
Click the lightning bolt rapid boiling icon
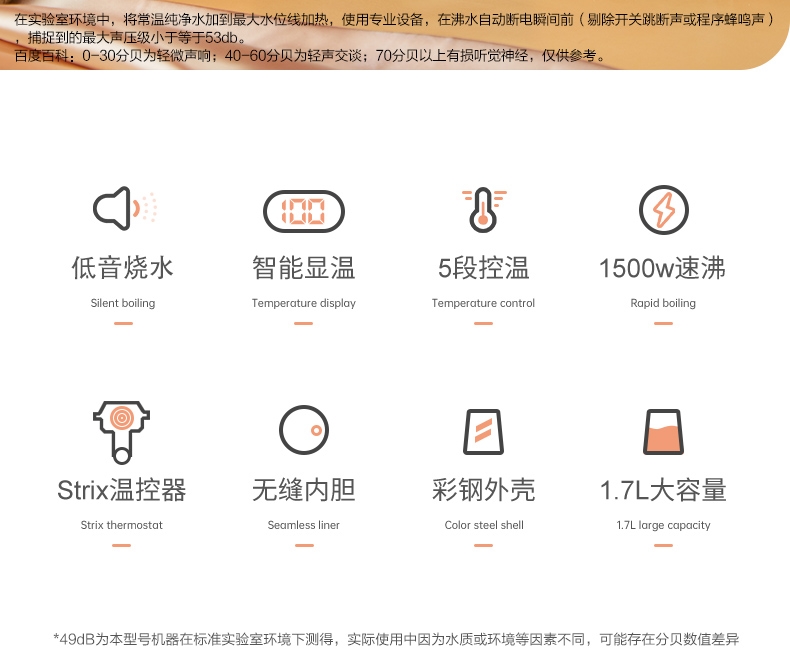tap(663, 210)
